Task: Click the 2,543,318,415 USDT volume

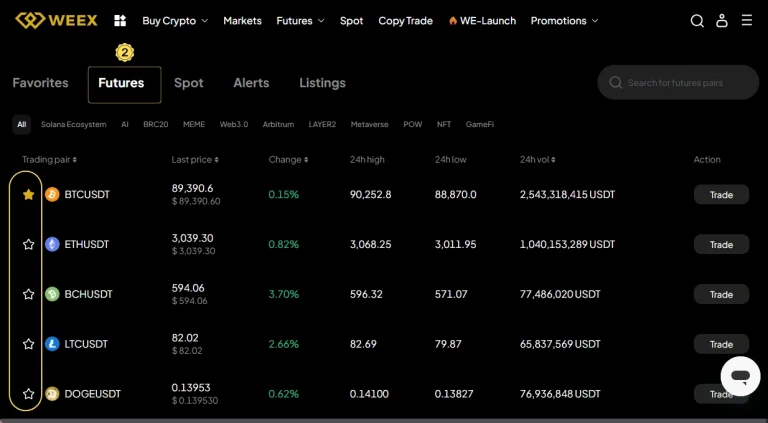Action: pos(567,194)
